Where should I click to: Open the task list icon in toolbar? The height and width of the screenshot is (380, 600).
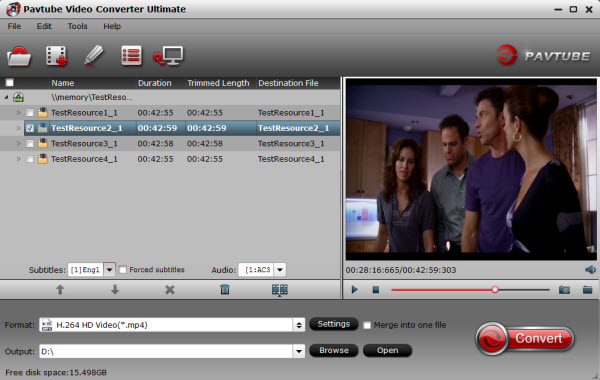point(131,56)
